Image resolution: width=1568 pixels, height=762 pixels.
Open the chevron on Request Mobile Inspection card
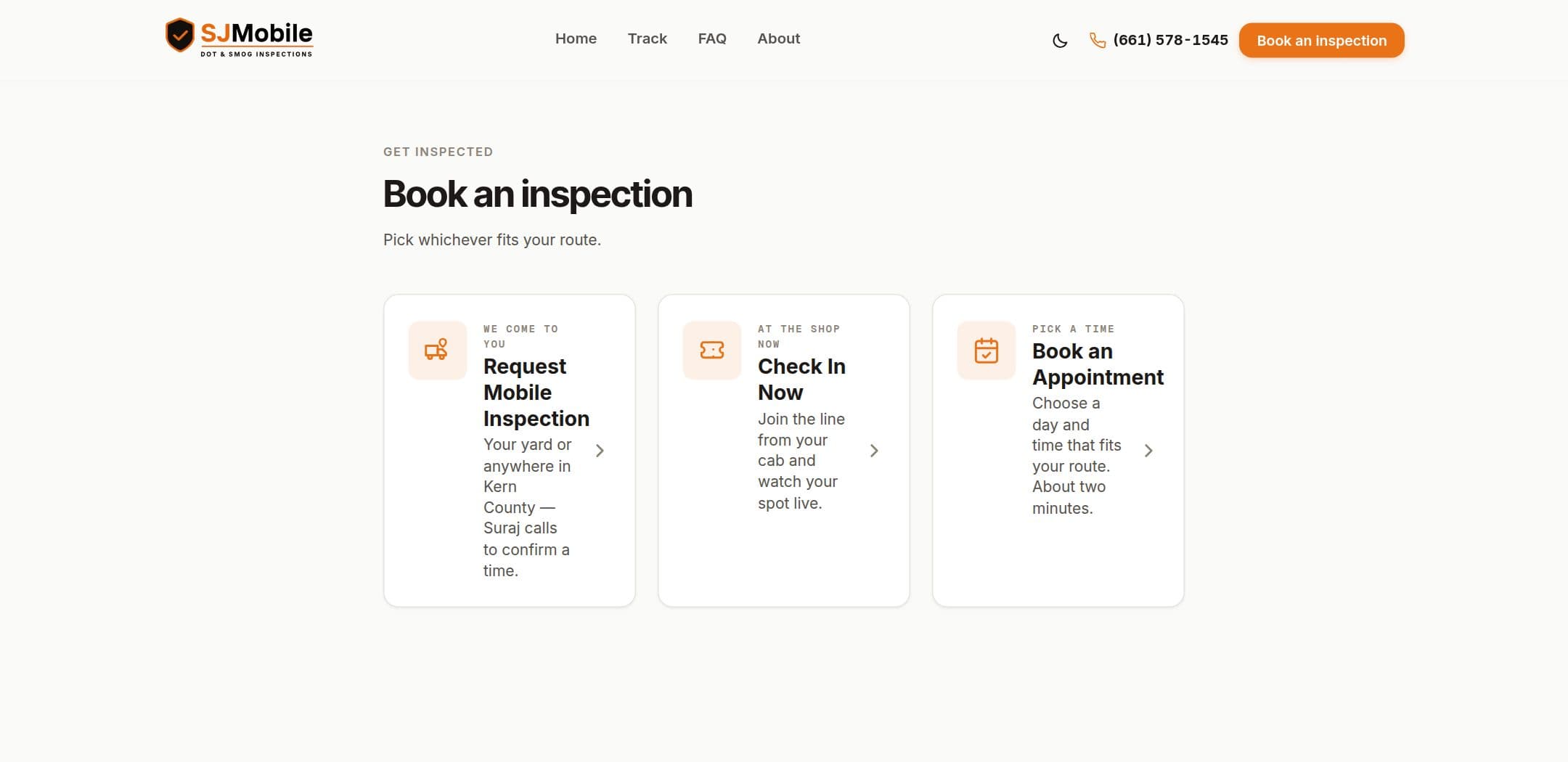click(600, 451)
